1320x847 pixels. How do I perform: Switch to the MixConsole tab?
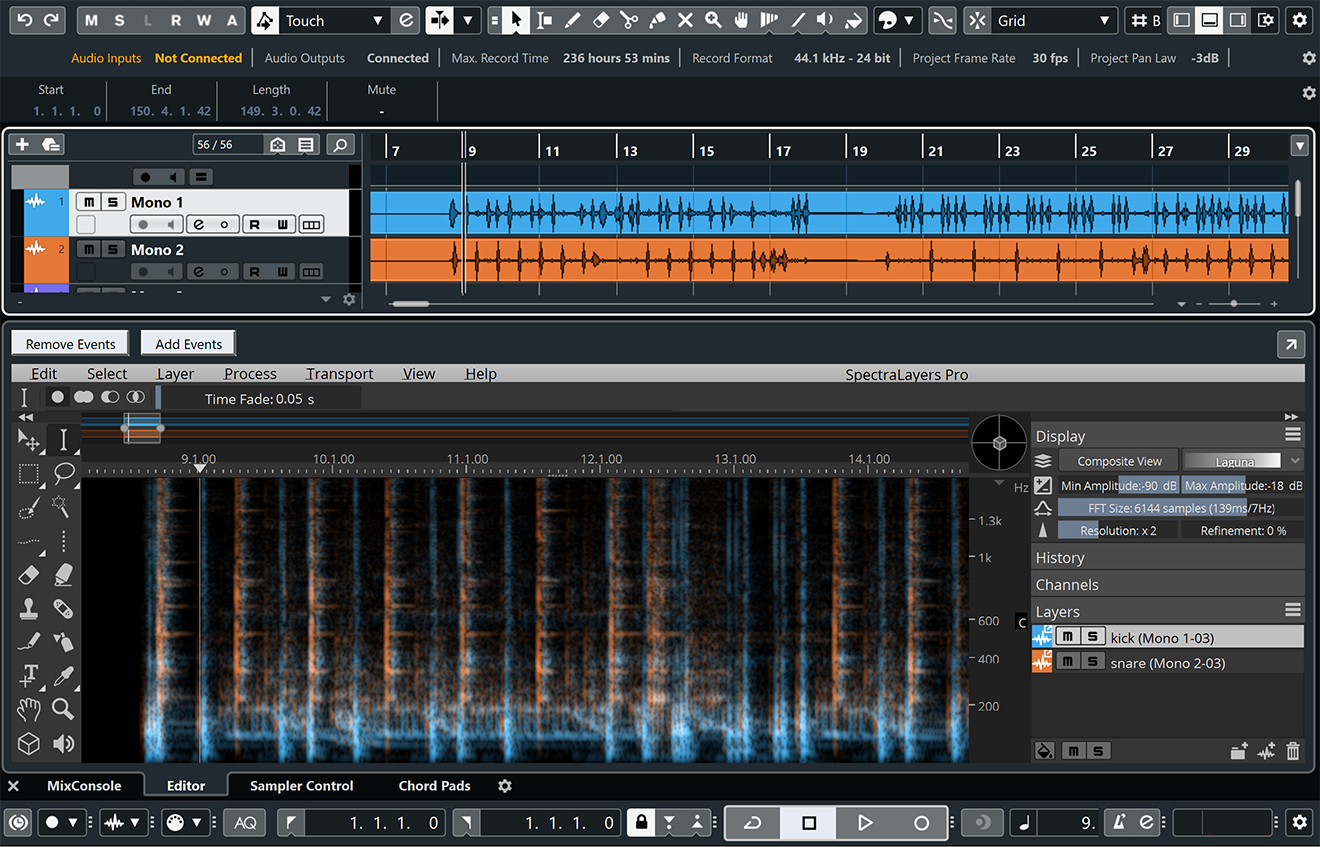tap(84, 786)
